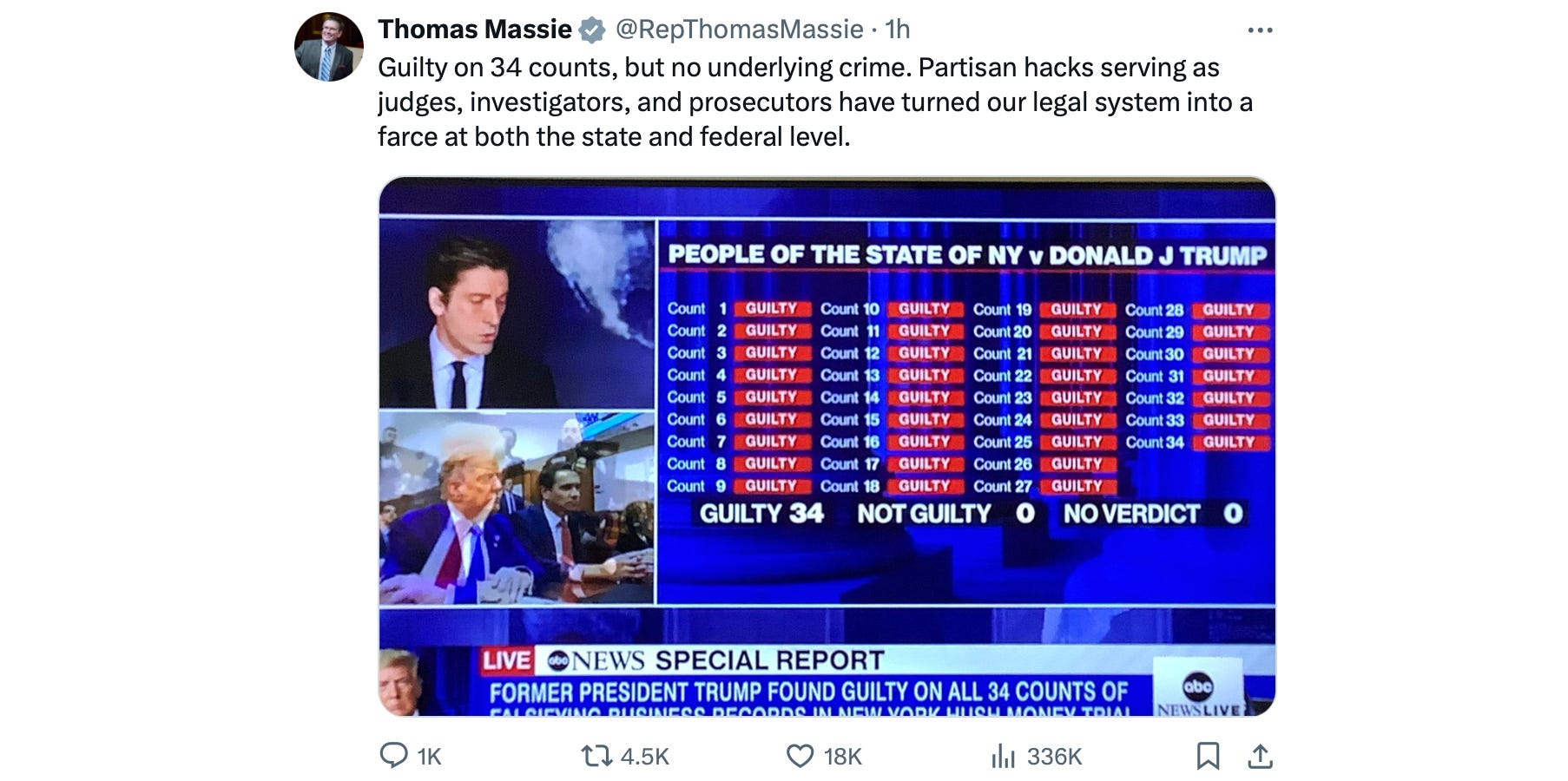1568x781 pixels.
Task: Open the repost arrows menu
Action: (x=596, y=756)
